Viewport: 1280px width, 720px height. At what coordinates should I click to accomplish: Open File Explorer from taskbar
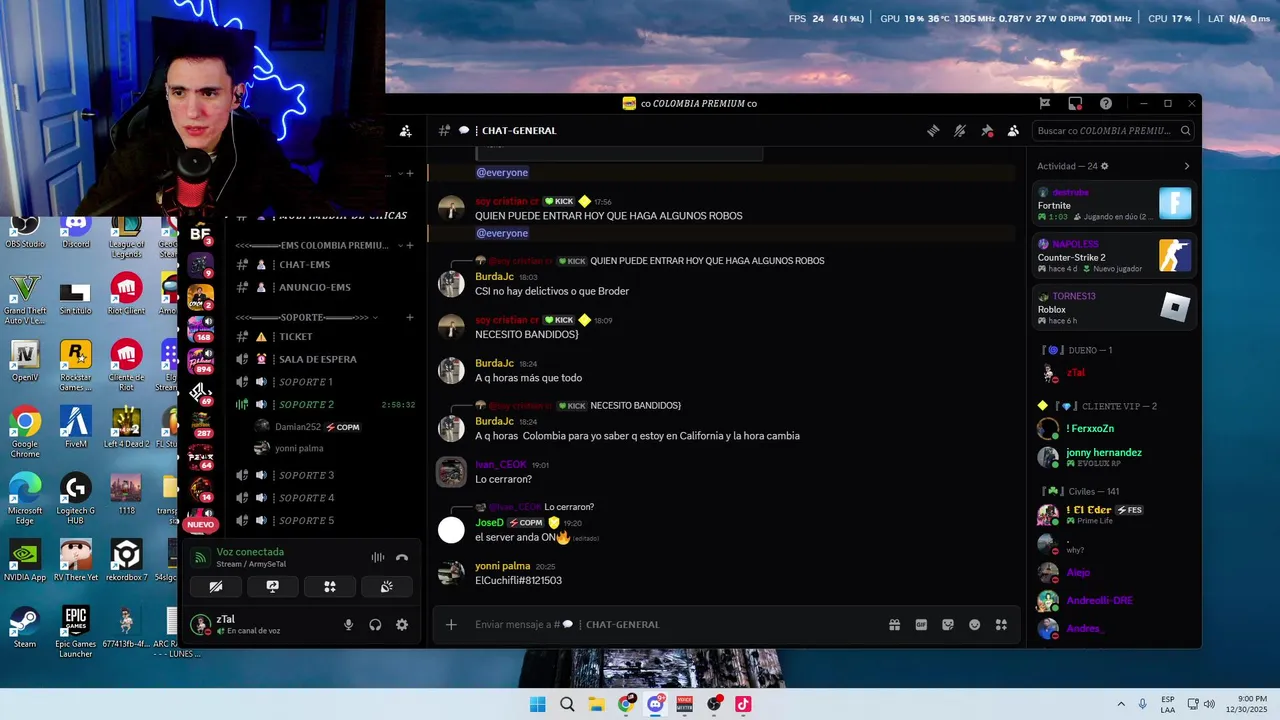click(596, 704)
